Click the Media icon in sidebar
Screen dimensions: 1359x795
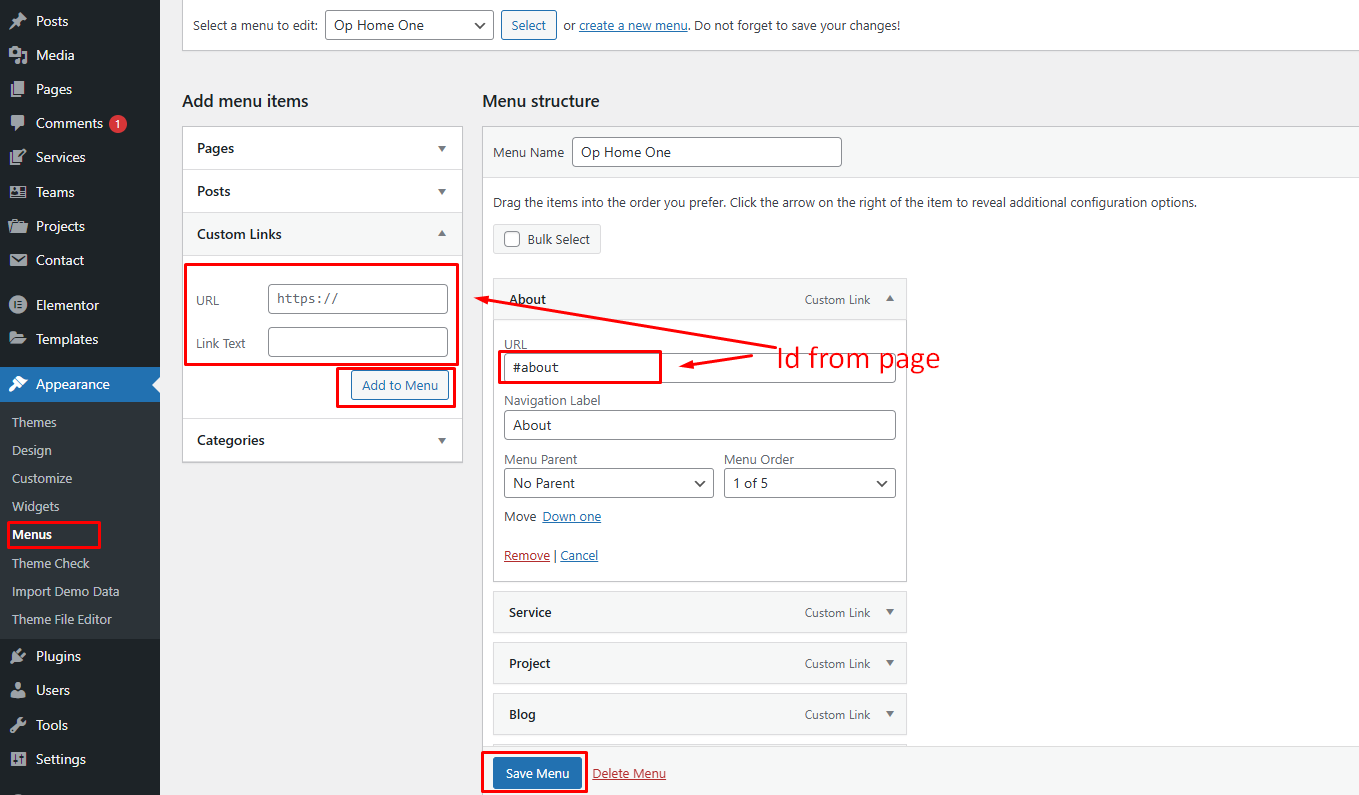18,55
